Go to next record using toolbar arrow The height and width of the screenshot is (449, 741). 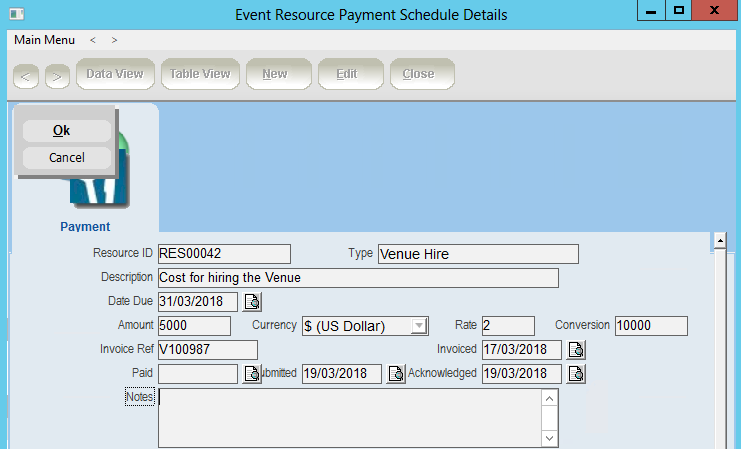(57, 75)
